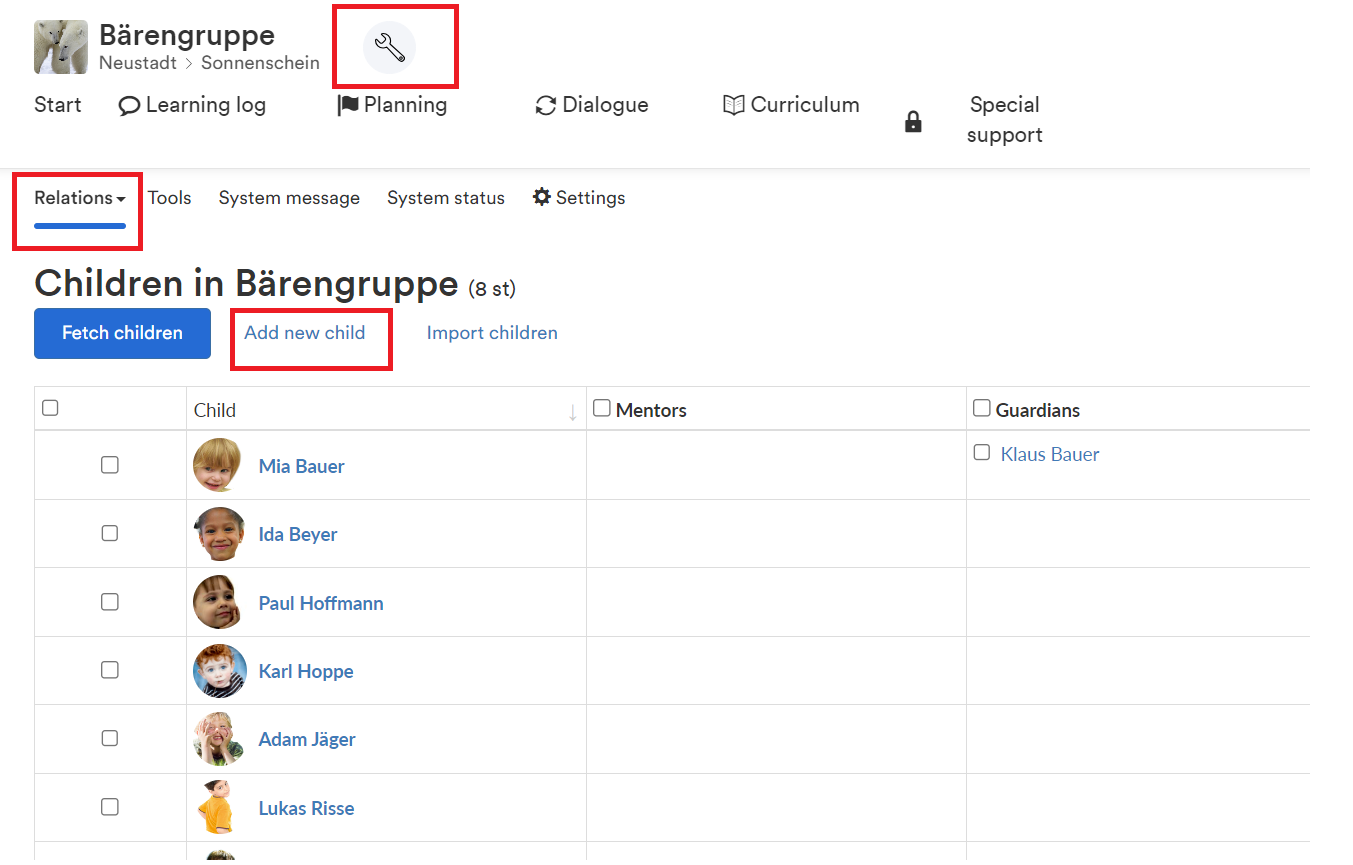
Task: Click the lock icon before Special support
Action: (x=913, y=122)
